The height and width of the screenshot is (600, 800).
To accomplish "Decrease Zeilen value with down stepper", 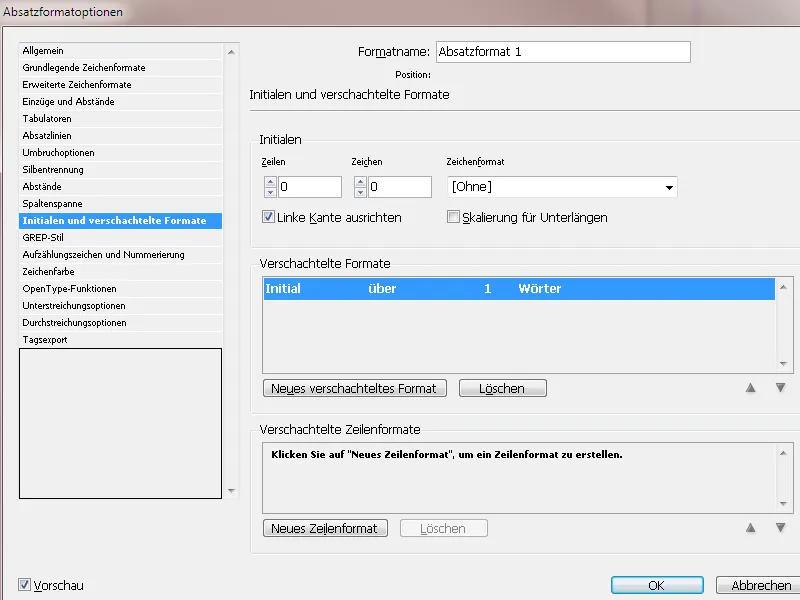I will click(x=270, y=192).
